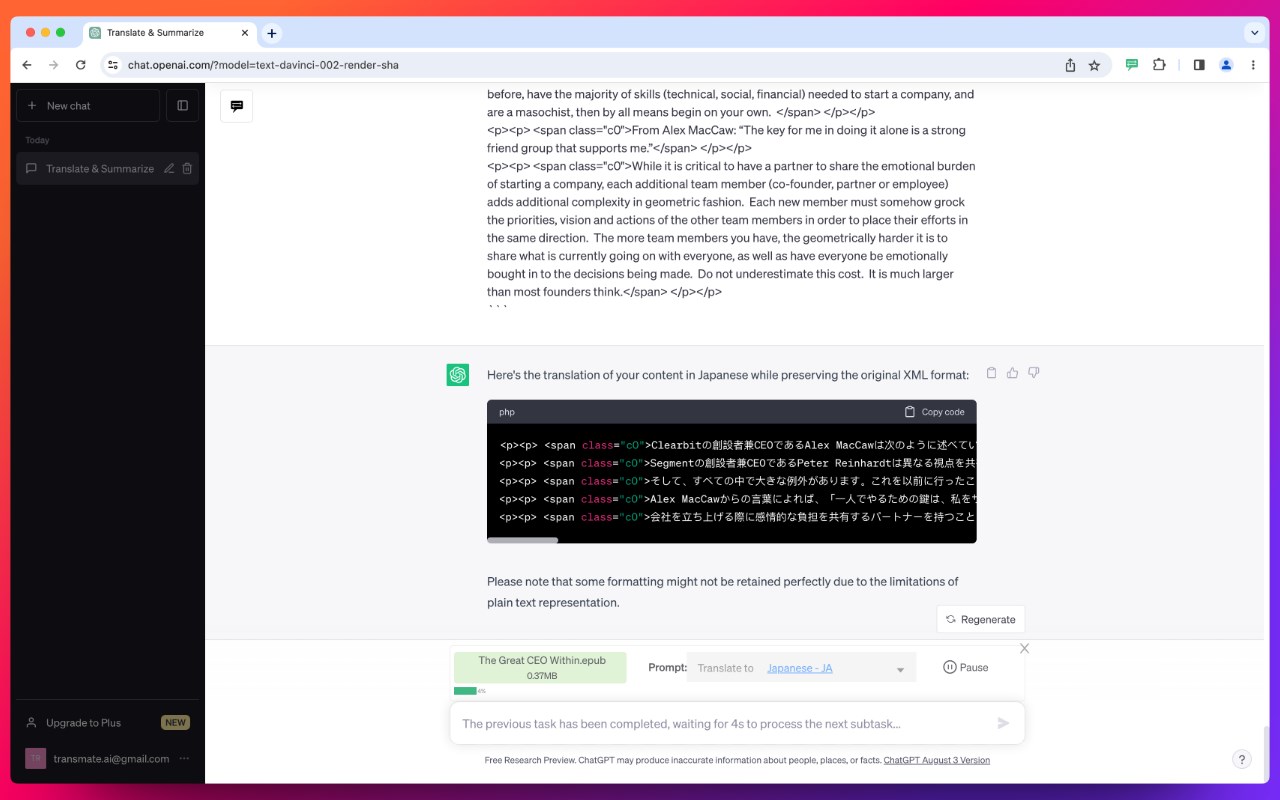This screenshot has height=800, width=1280.
Task: Click the "0.37MB" file size text
Action: click(542, 676)
